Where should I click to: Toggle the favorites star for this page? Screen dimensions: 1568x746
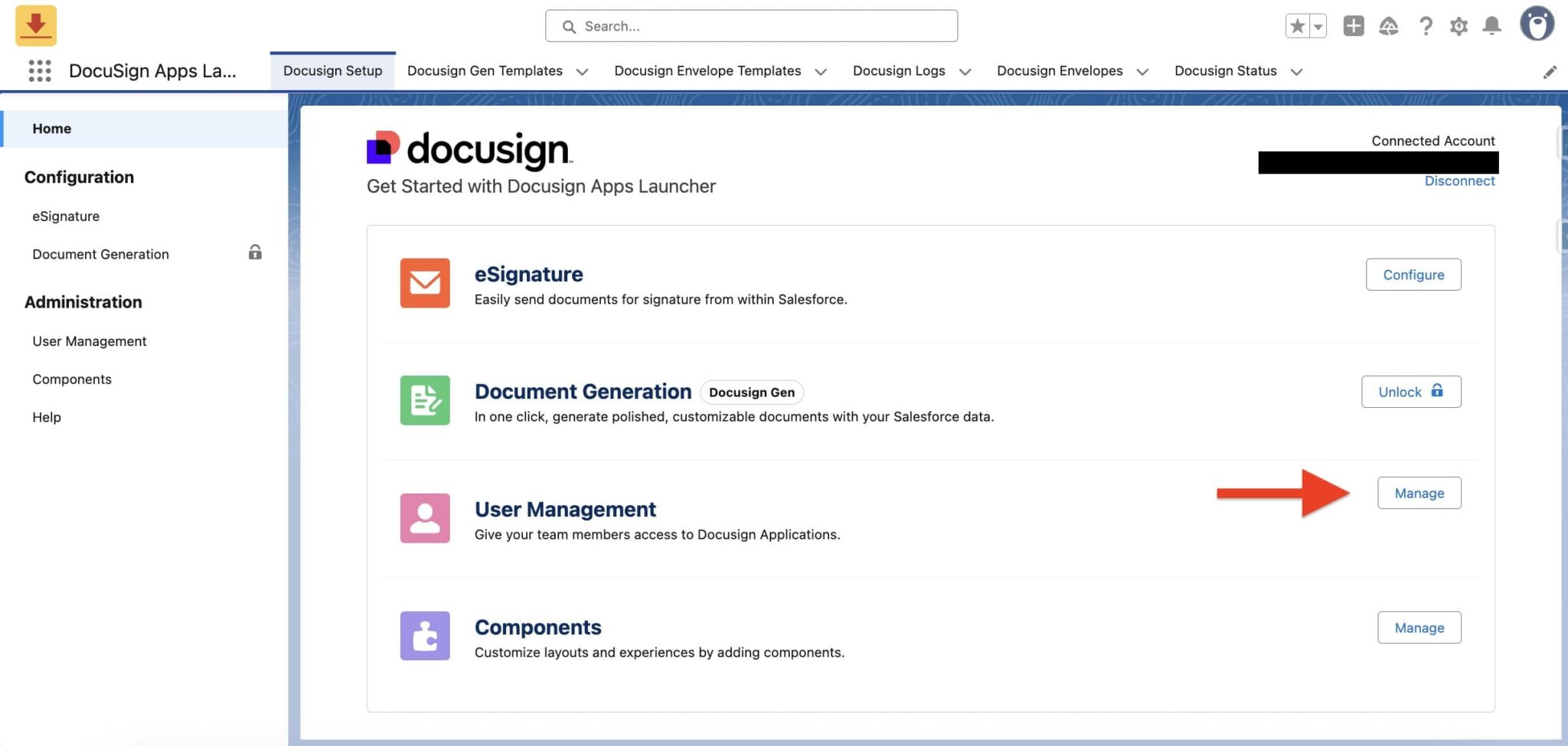1296,25
